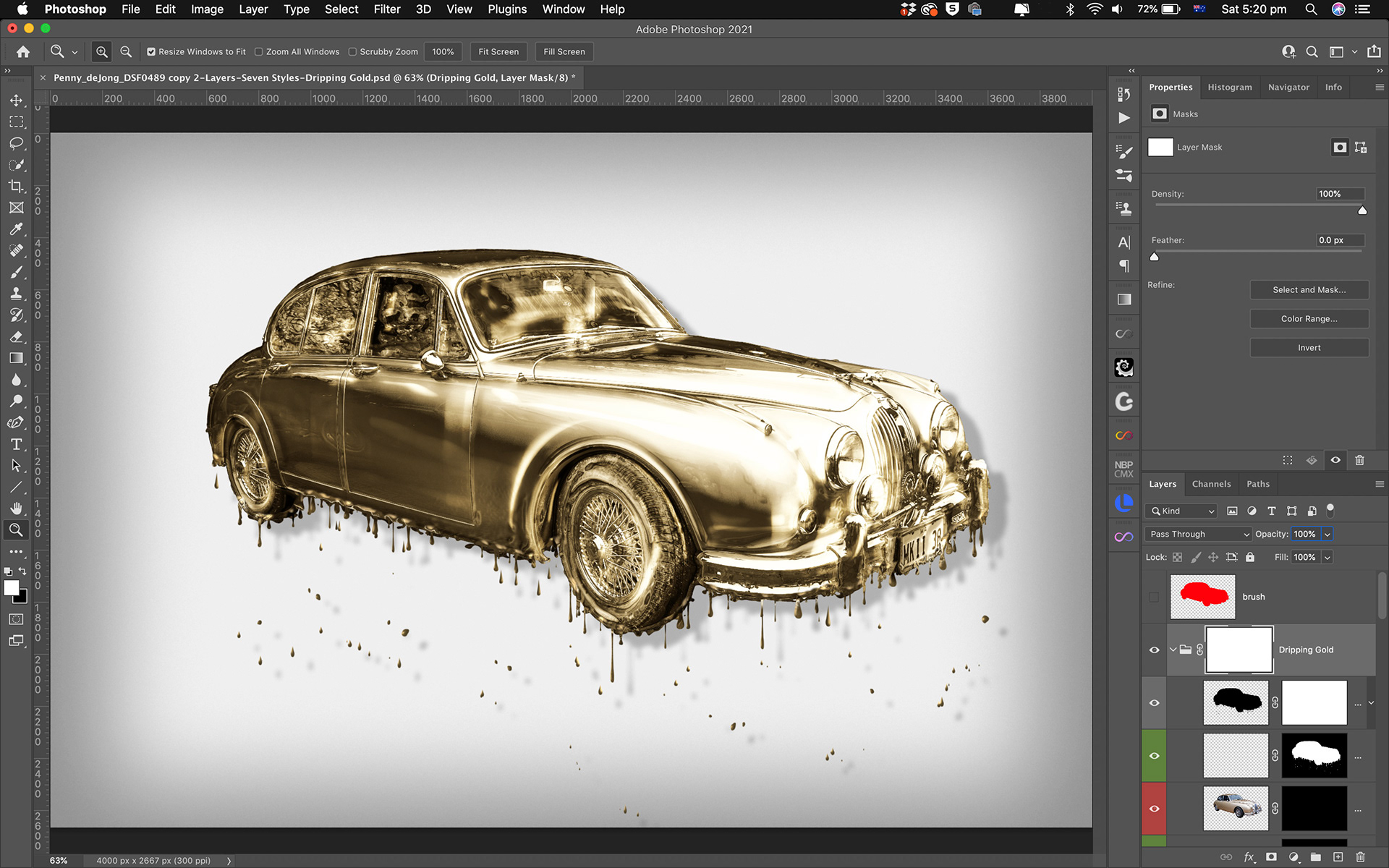Viewport: 1389px width, 868px height.
Task: Hide the Dripping Gold group
Action: (x=1154, y=650)
